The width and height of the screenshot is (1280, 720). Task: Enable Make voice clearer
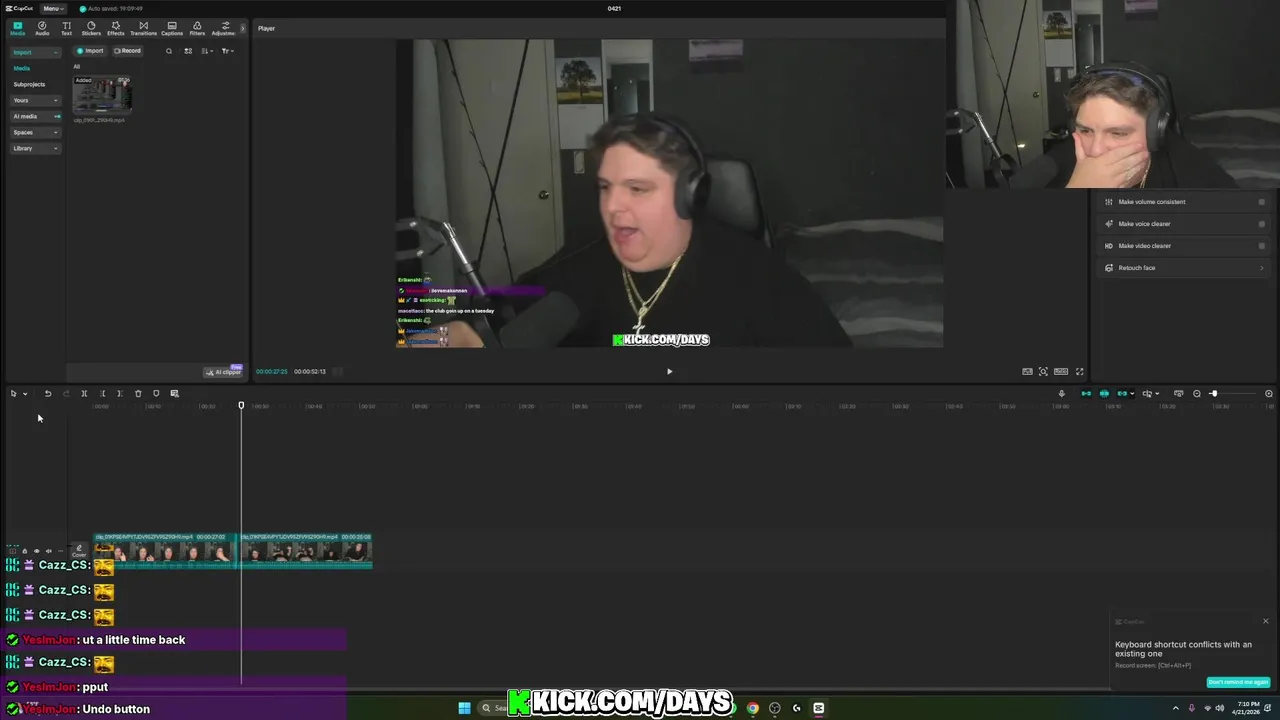click(1261, 224)
